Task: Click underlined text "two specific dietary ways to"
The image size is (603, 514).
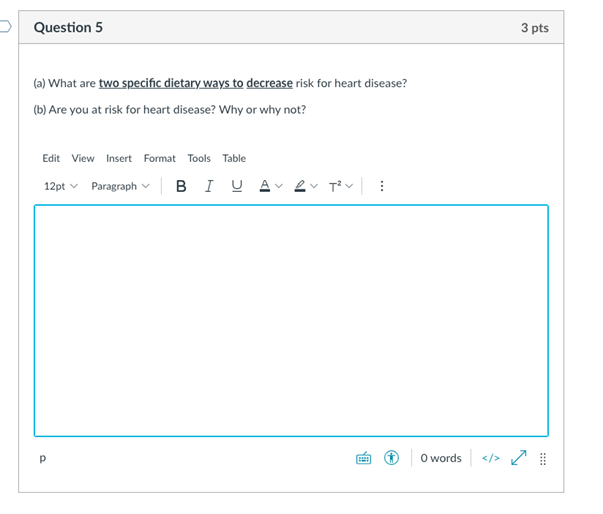Action: coord(171,83)
